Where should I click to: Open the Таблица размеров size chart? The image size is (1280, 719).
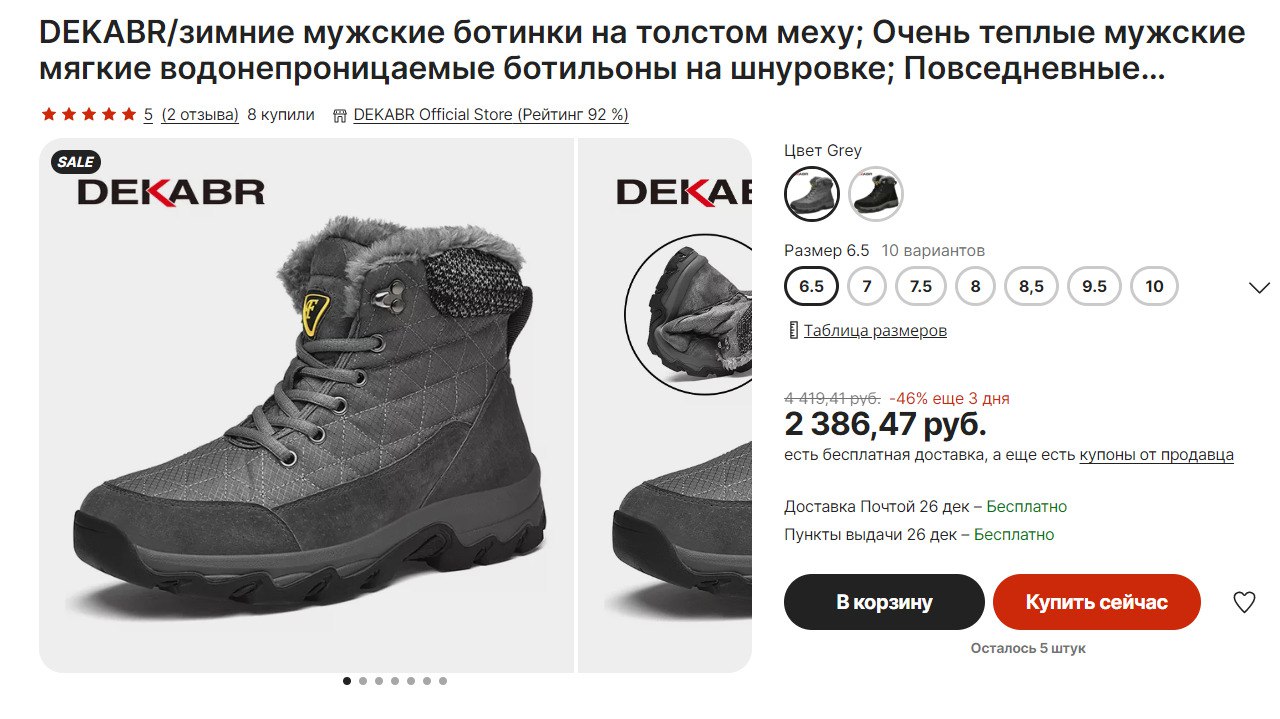875,330
